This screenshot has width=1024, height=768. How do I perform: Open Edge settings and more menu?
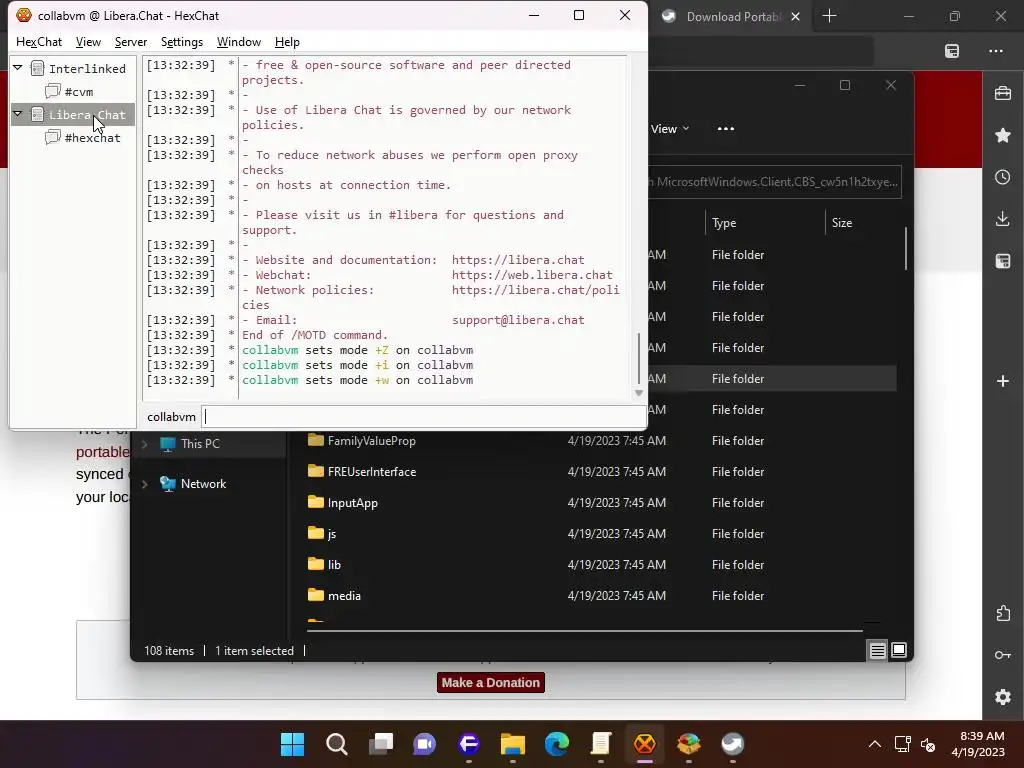click(995, 51)
